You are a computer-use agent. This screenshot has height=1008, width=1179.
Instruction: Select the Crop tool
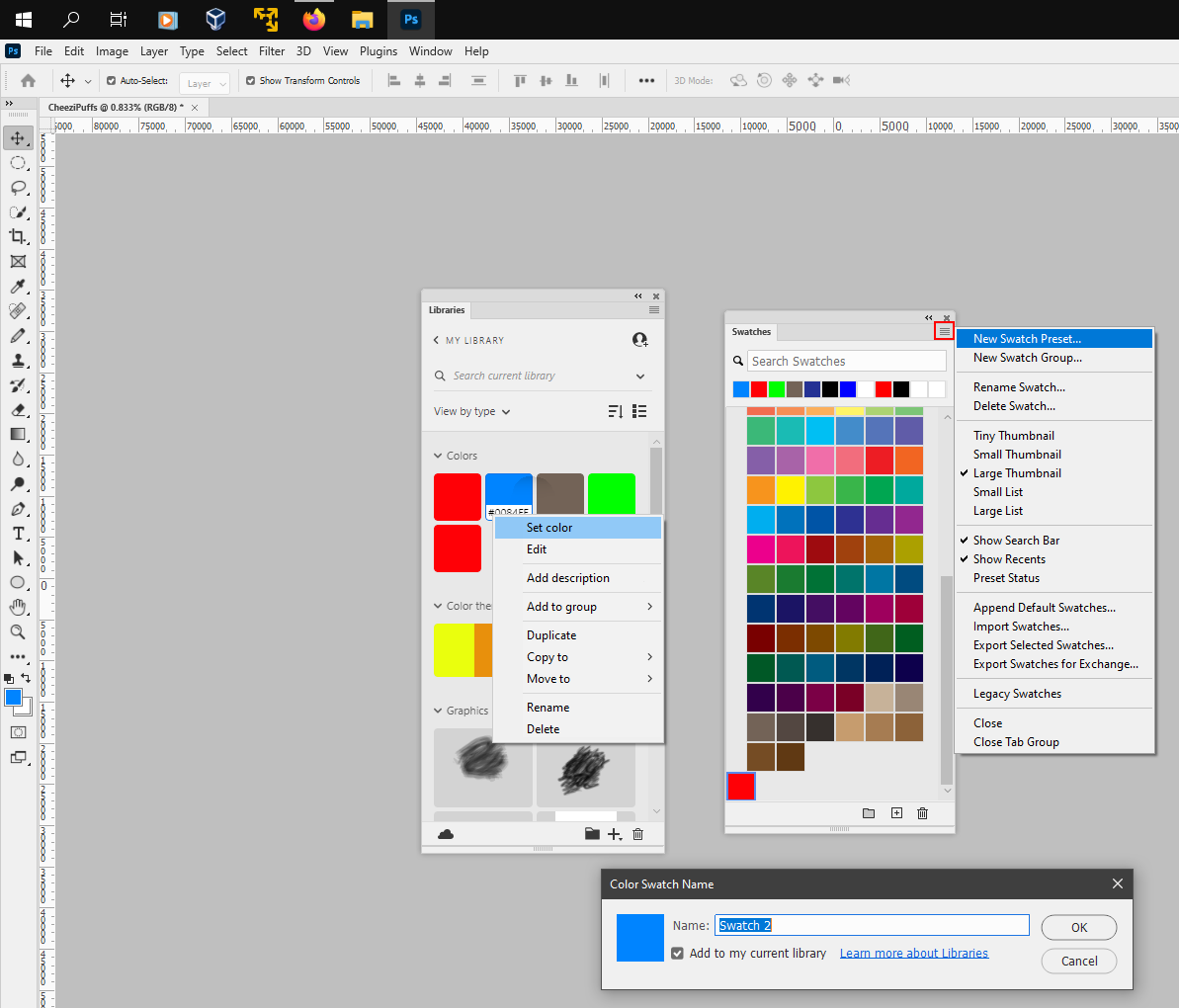(x=17, y=236)
